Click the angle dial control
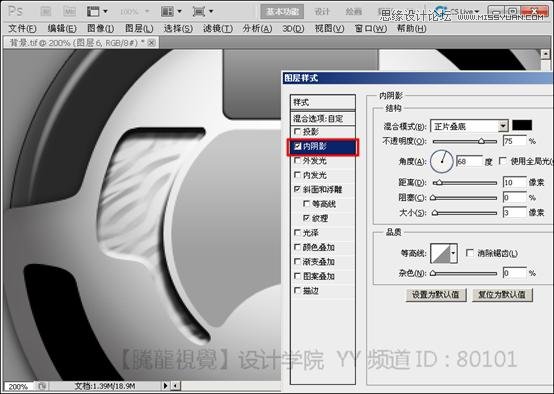 (442, 161)
